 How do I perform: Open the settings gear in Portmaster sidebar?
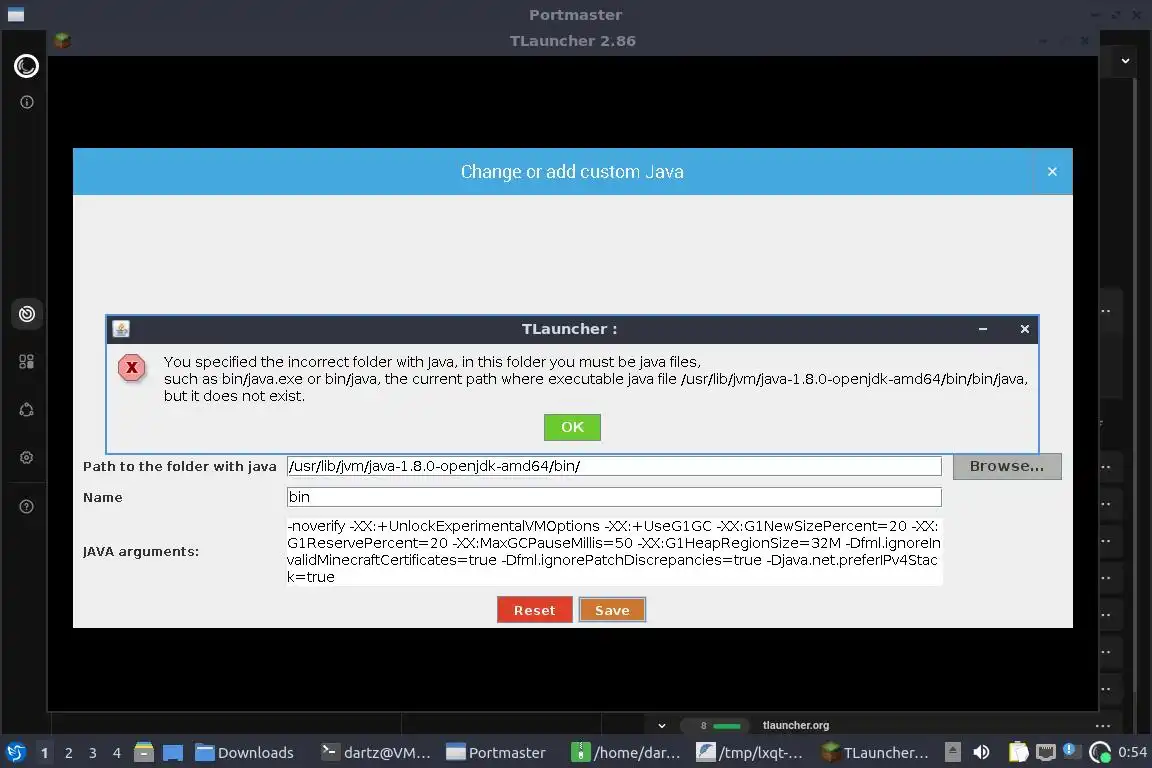(26, 457)
